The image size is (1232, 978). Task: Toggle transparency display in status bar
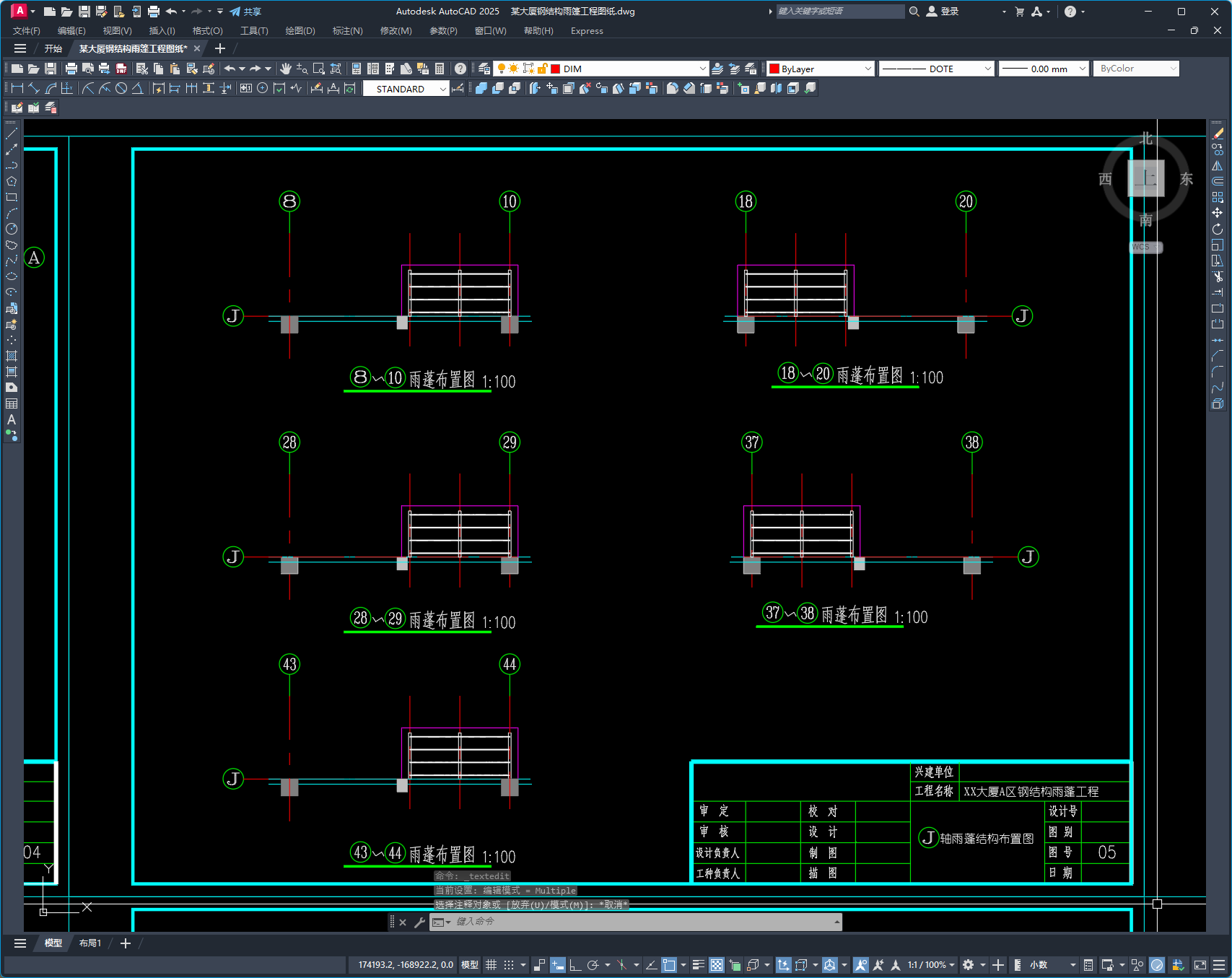point(717,965)
